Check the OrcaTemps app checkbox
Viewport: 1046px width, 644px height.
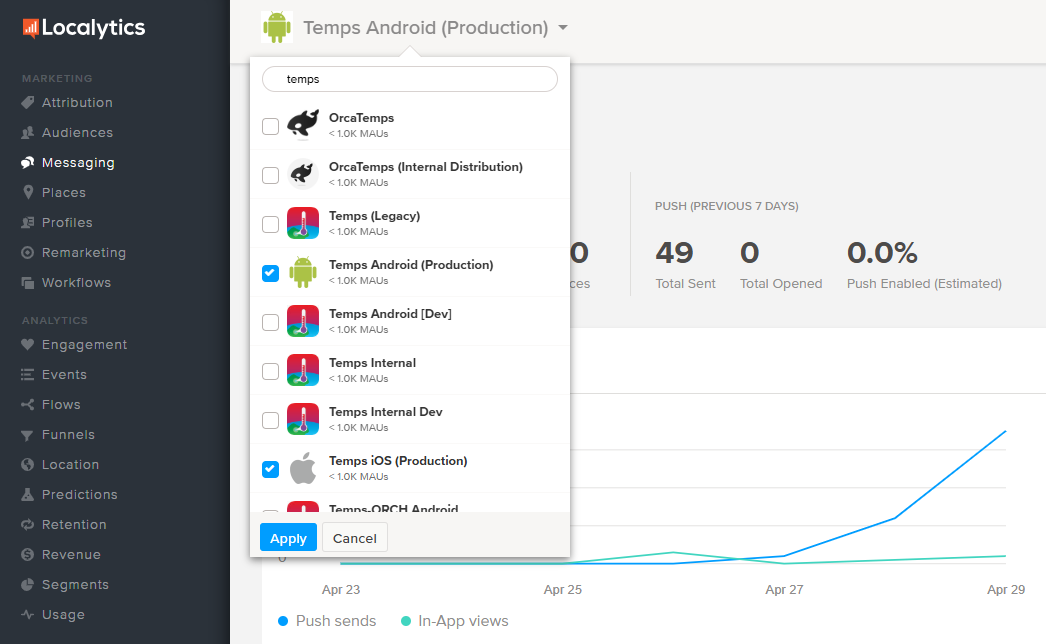point(270,126)
